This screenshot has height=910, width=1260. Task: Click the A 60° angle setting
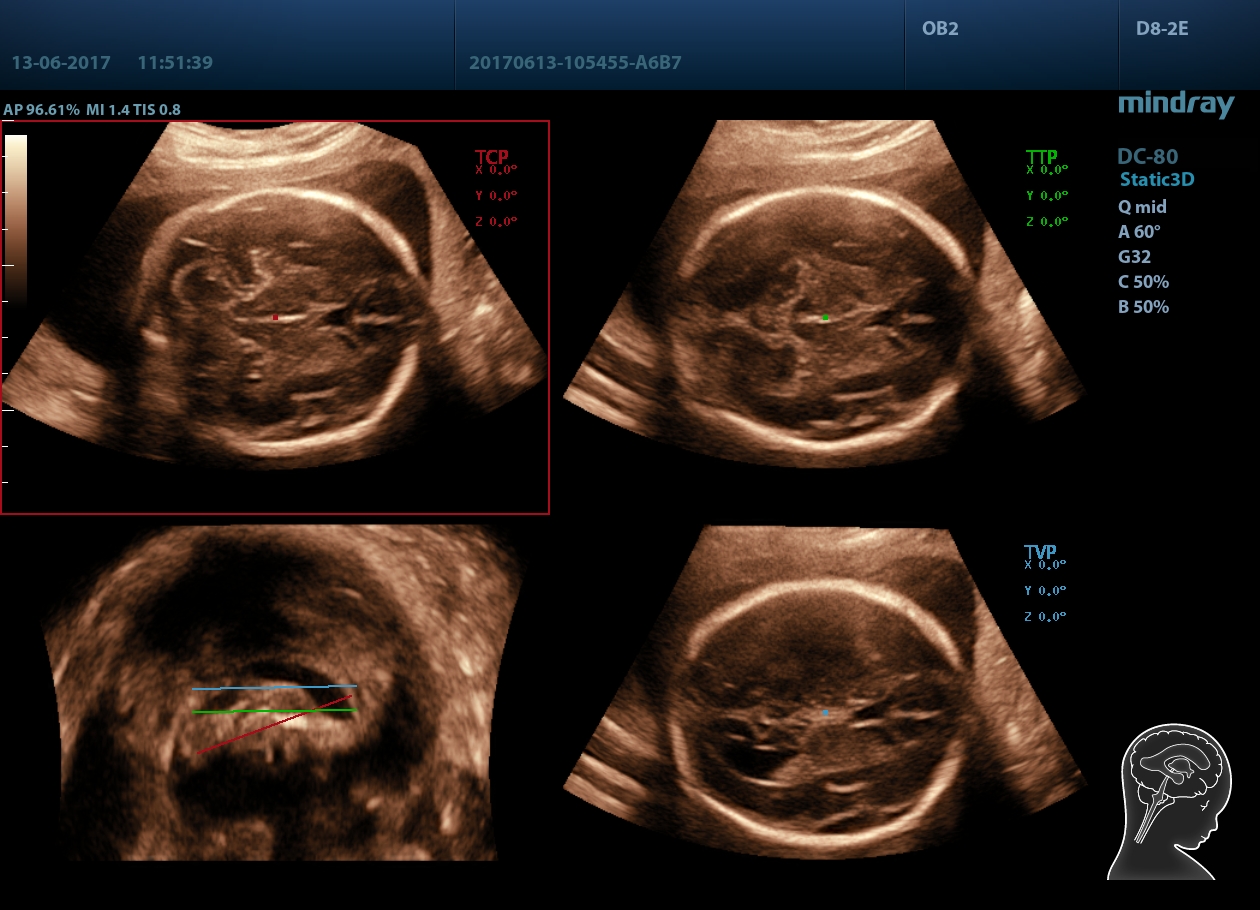tap(1139, 232)
